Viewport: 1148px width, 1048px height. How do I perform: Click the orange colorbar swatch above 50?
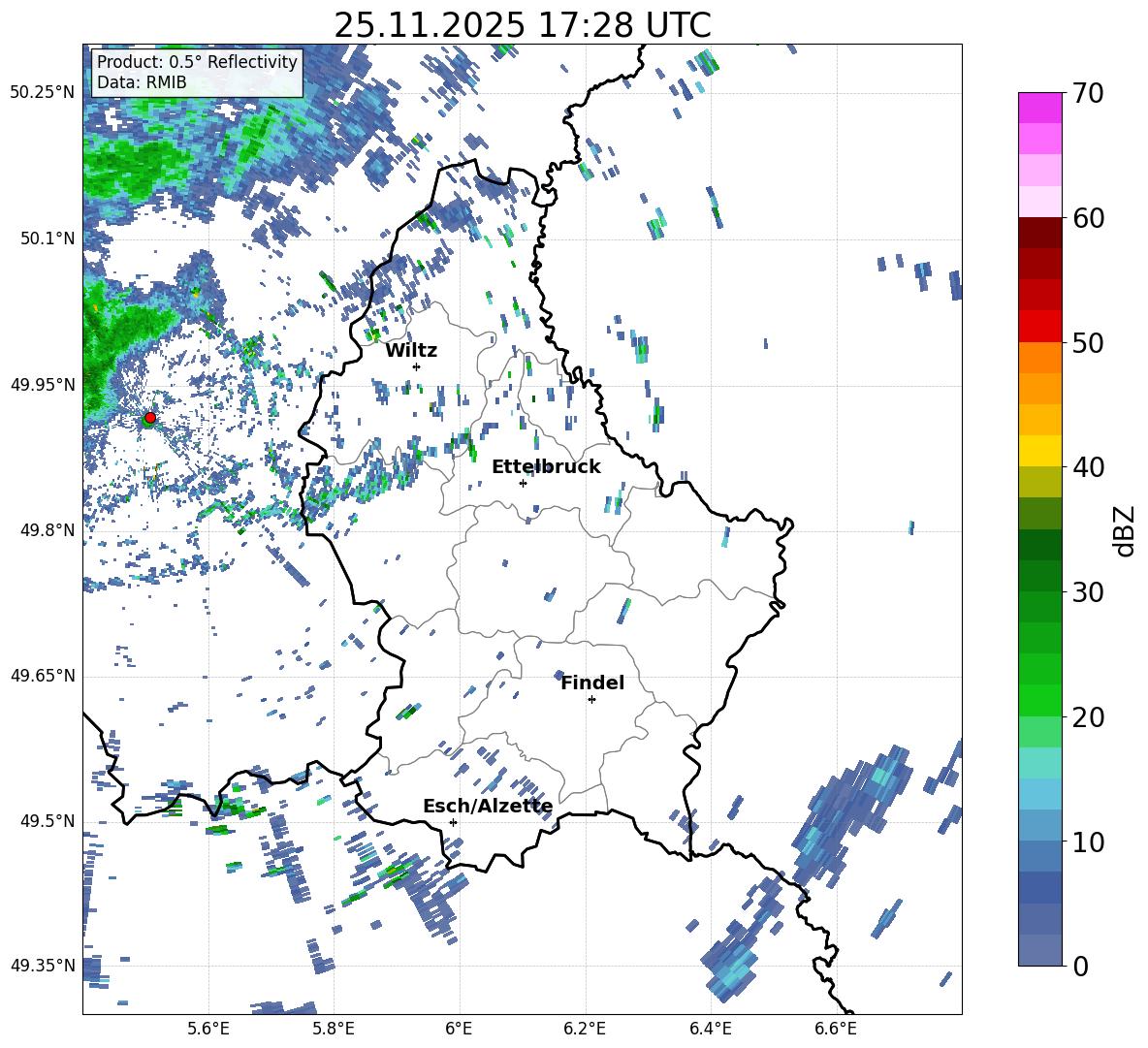(x=1039, y=358)
